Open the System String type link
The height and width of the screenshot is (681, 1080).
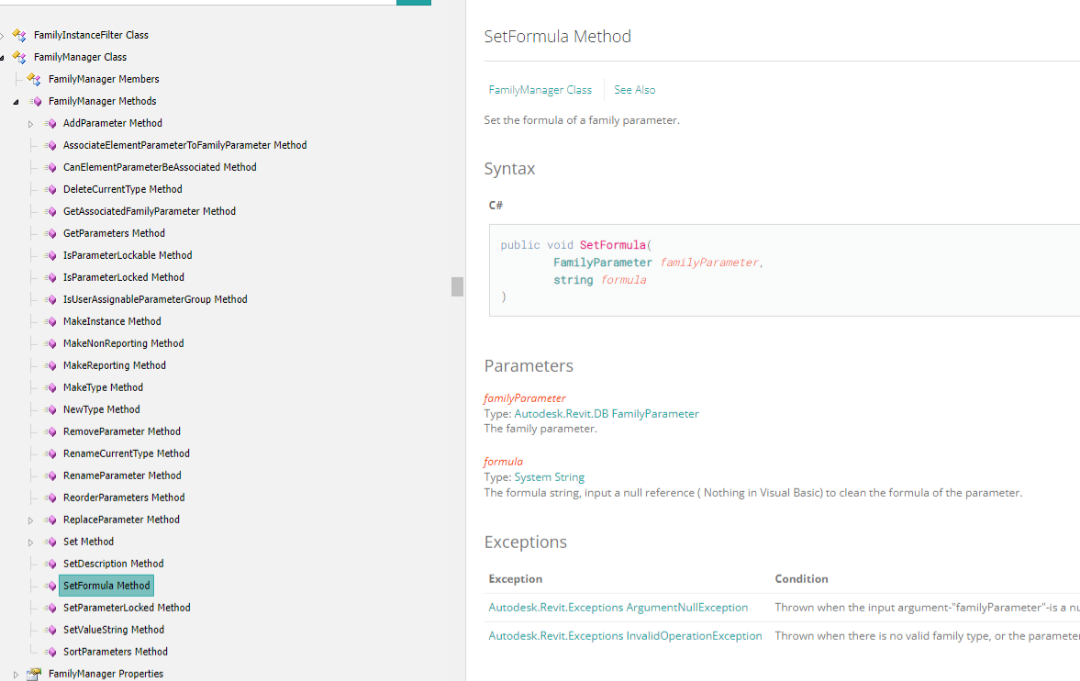[x=549, y=477]
